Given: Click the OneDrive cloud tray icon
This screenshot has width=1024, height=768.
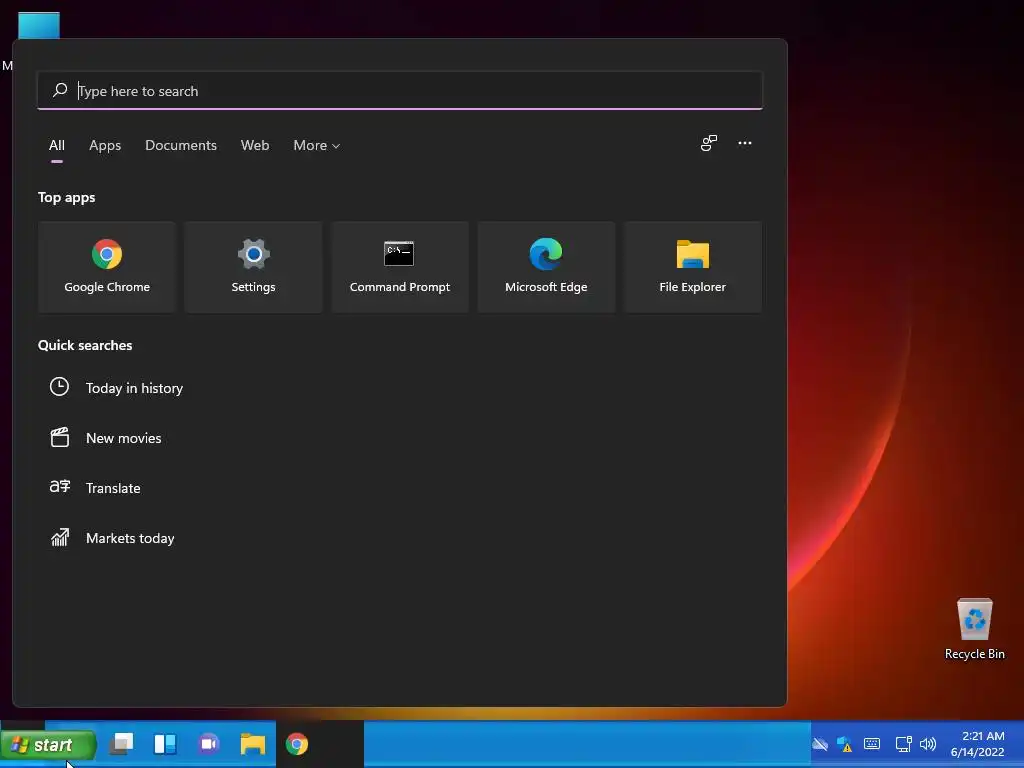Looking at the screenshot, I should click(820, 744).
